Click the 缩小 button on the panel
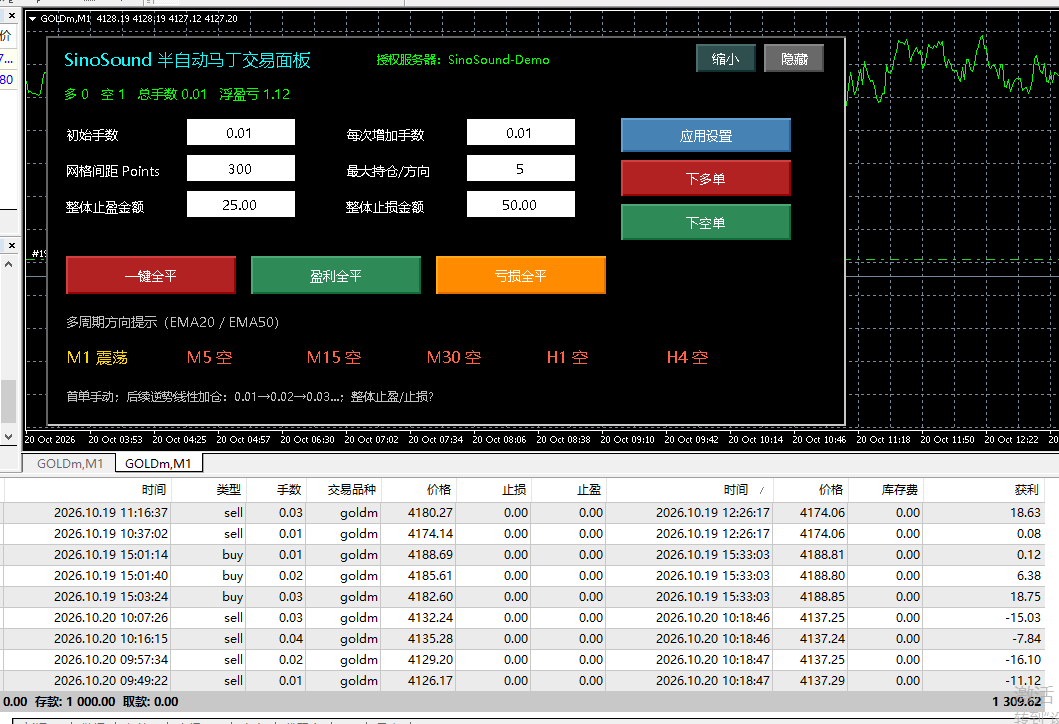 (725, 59)
